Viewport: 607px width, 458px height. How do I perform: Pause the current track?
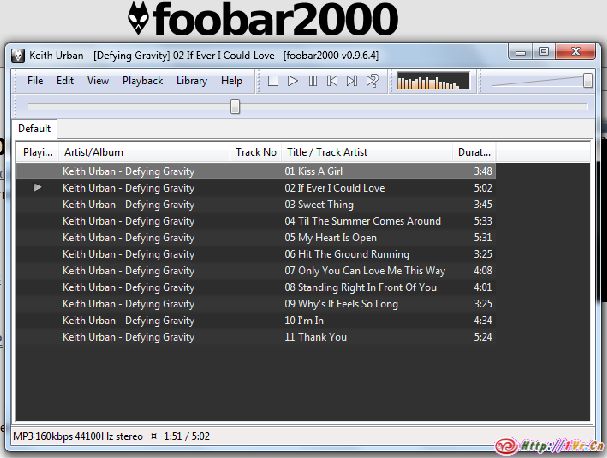[x=312, y=81]
